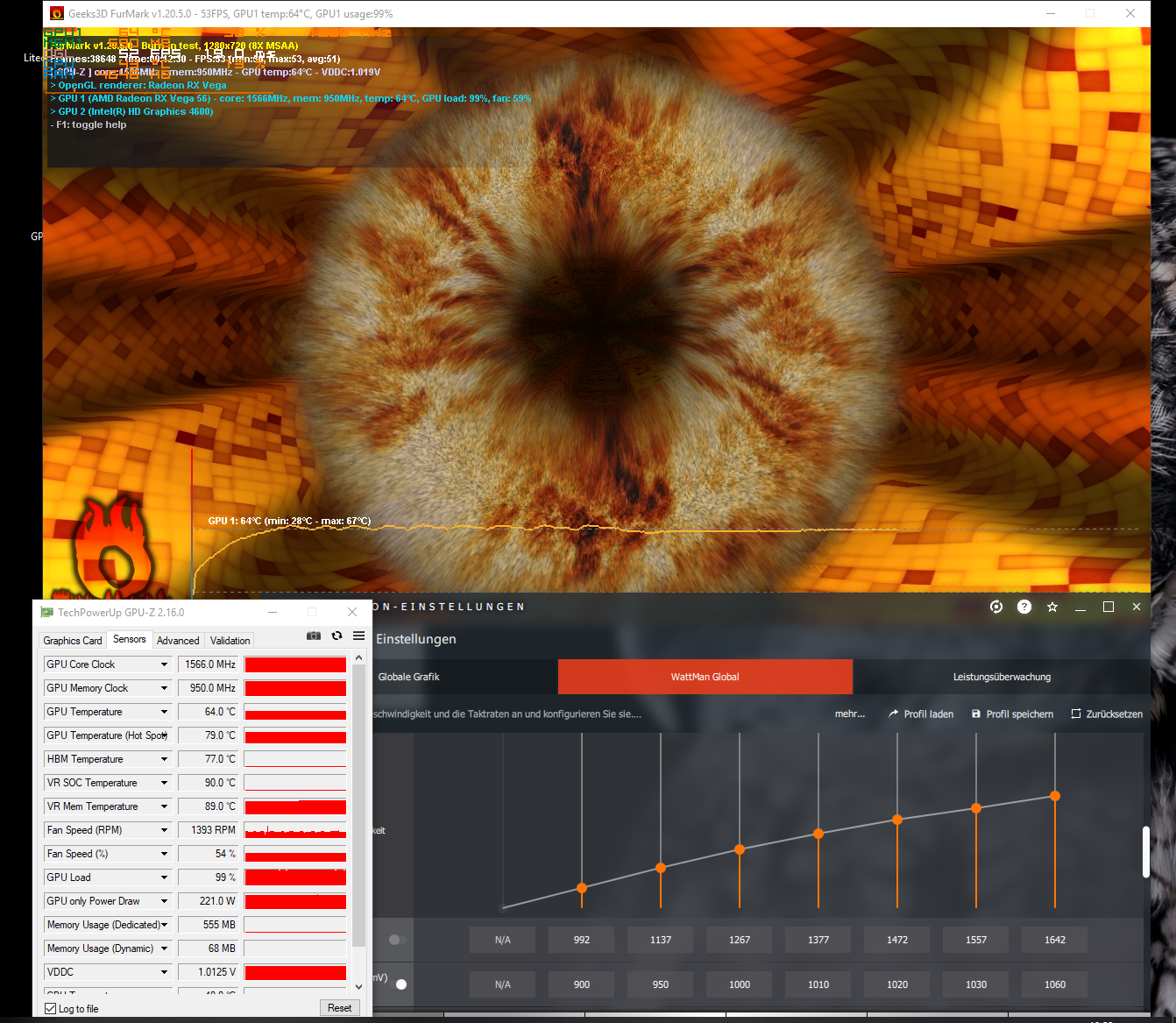The height and width of the screenshot is (1023, 1176).
Task: Take a GPU-Z screenshot with camera icon
Action: [x=314, y=636]
